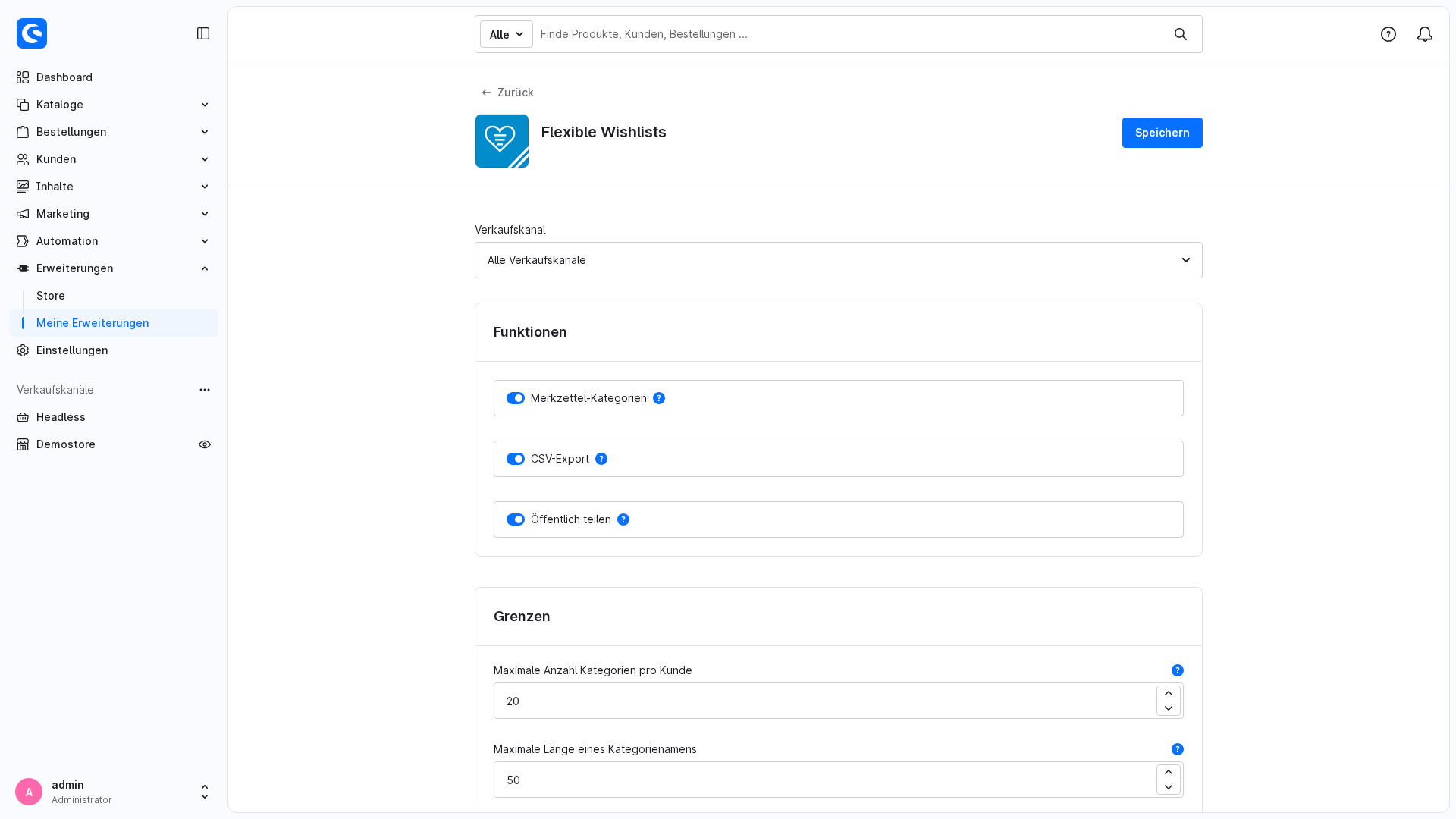Click the Dashboard icon in the sidebar
1456x819 pixels.
pyautogui.click(x=23, y=77)
